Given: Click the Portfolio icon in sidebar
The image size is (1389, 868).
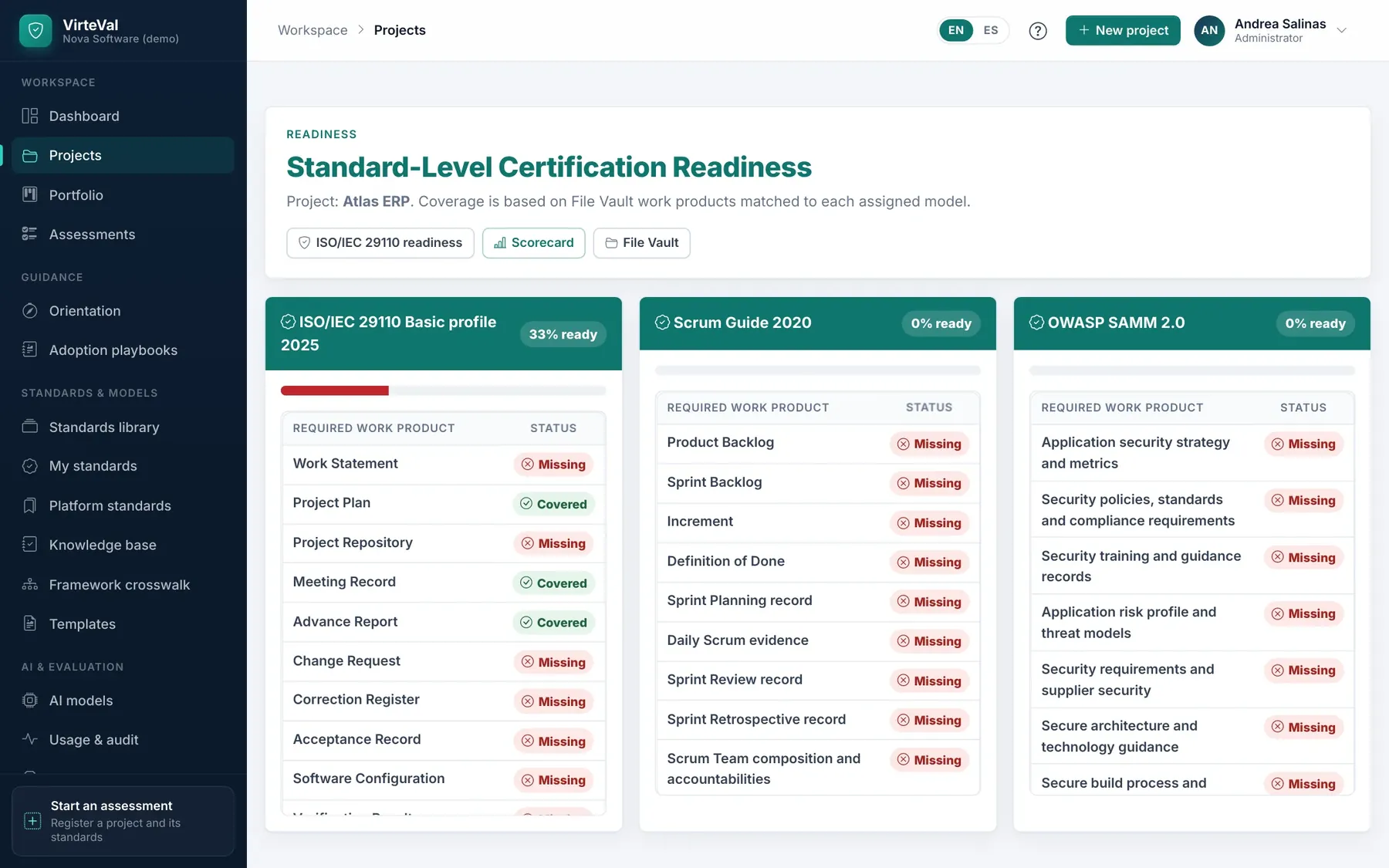Looking at the screenshot, I should click(x=30, y=194).
